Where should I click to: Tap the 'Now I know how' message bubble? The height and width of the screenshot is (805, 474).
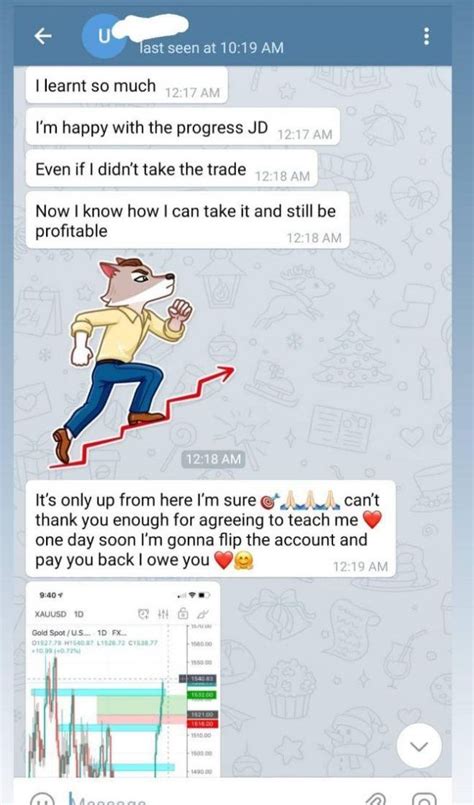(187, 221)
